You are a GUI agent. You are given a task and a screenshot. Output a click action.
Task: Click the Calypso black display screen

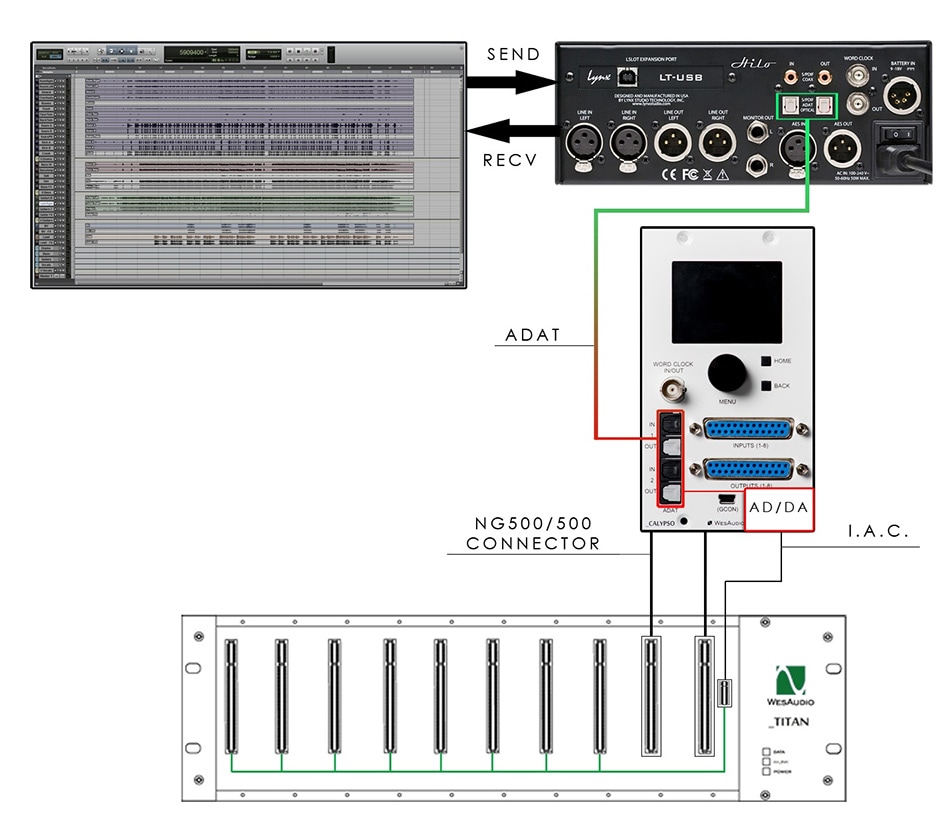coord(726,303)
